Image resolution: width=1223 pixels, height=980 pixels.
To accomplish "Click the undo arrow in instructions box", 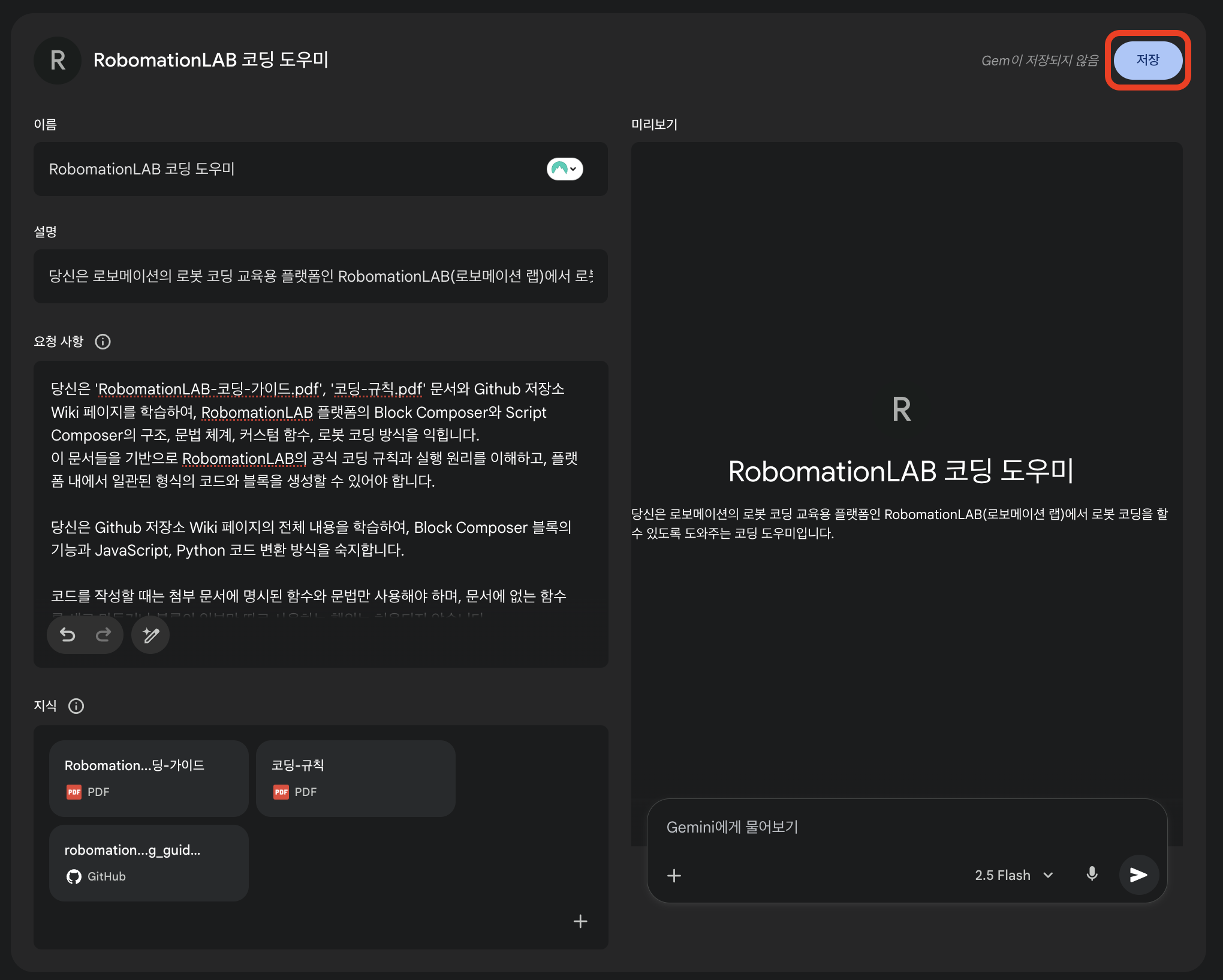I will [x=68, y=635].
